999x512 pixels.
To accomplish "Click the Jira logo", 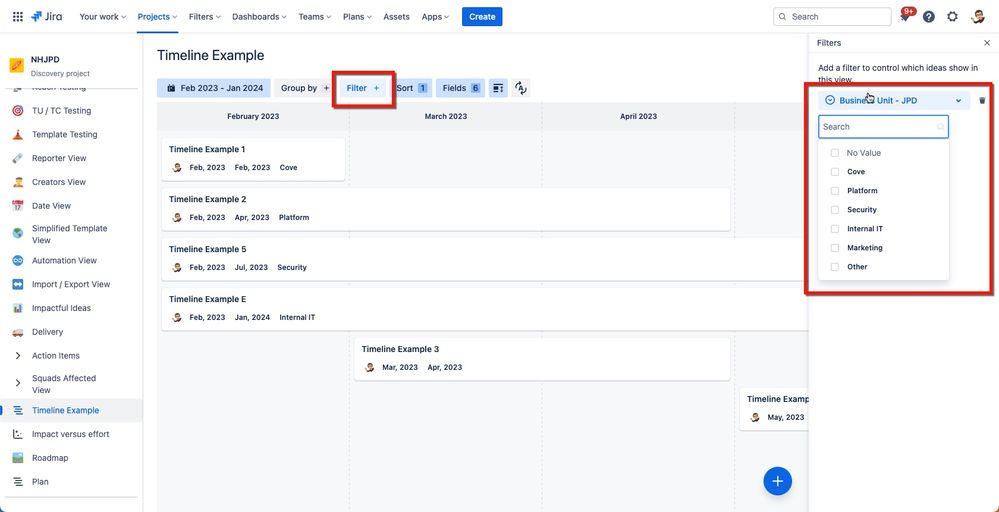I will click(x=47, y=17).
